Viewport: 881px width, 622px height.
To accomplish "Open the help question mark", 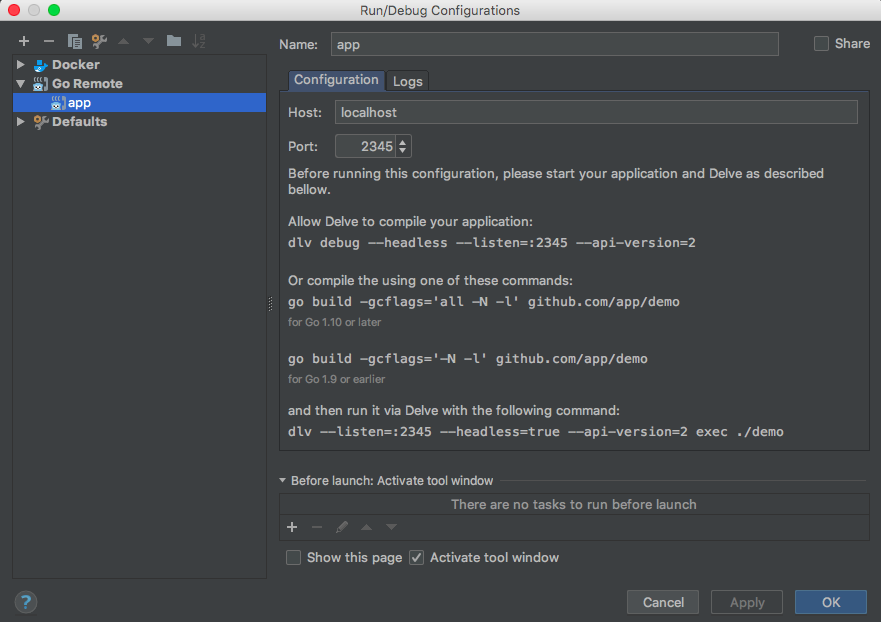I will 26,601.
